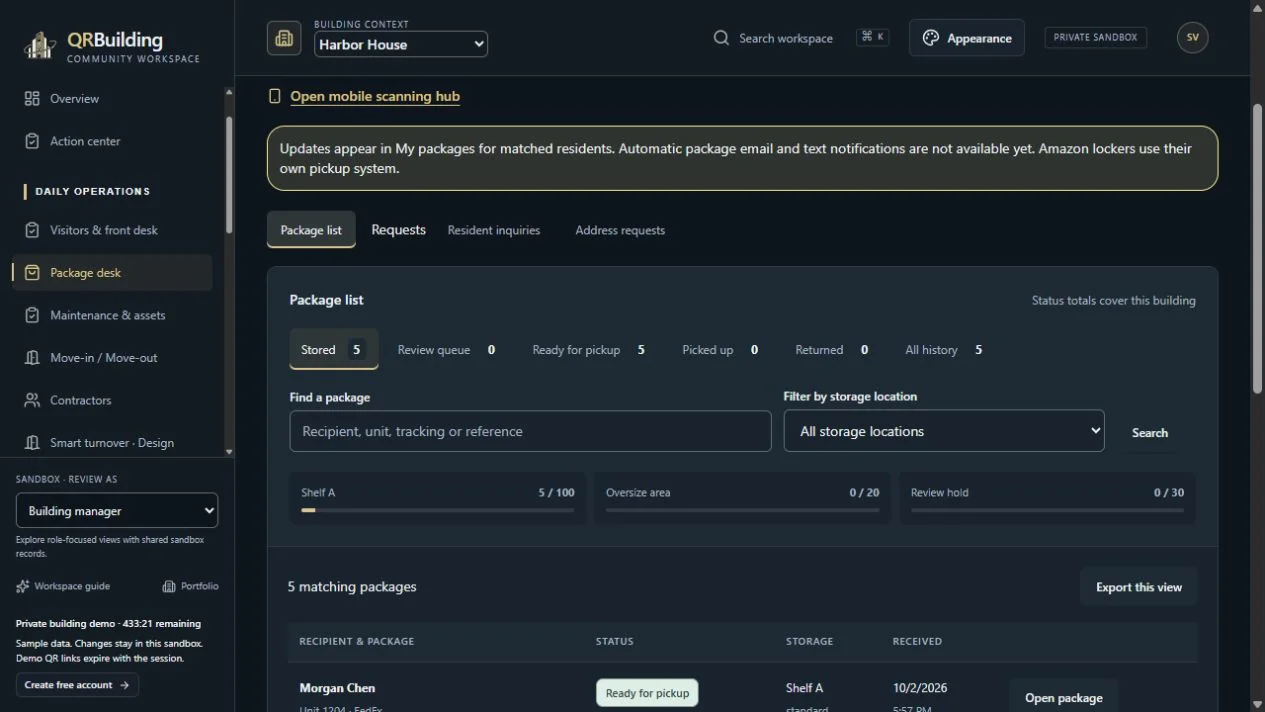This screenshot has height=712, width=1265.
Task: Open the SV user avatar
Action: (x=1192, y=37)
